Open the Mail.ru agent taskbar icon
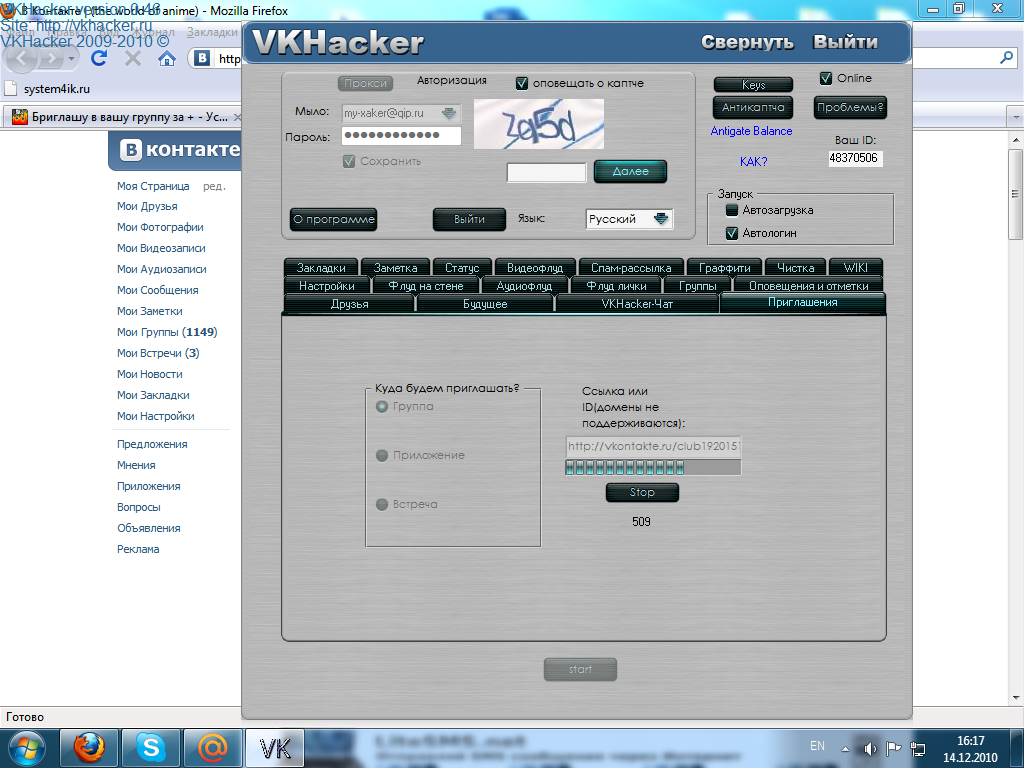This screenshot has width=1024, height=768. pos(212,748)
